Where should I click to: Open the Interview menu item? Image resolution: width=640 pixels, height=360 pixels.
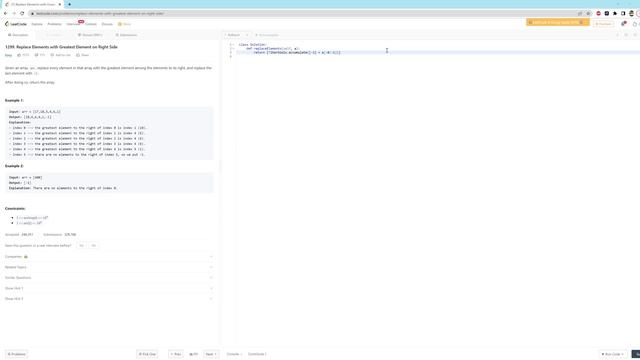click(73, 24)
